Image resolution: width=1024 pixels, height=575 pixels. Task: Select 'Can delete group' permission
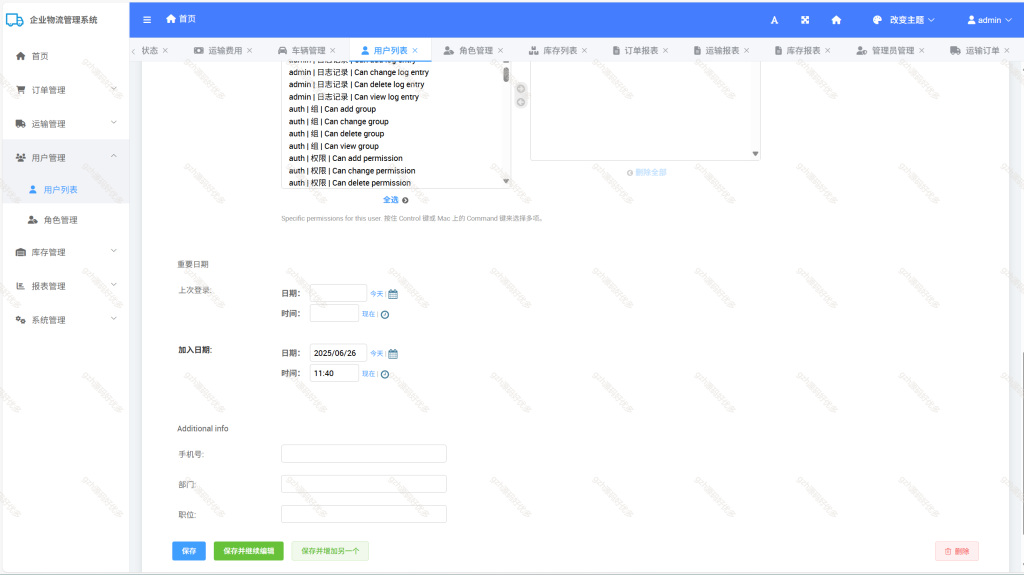pyautogui.click(x=336, y=134)
